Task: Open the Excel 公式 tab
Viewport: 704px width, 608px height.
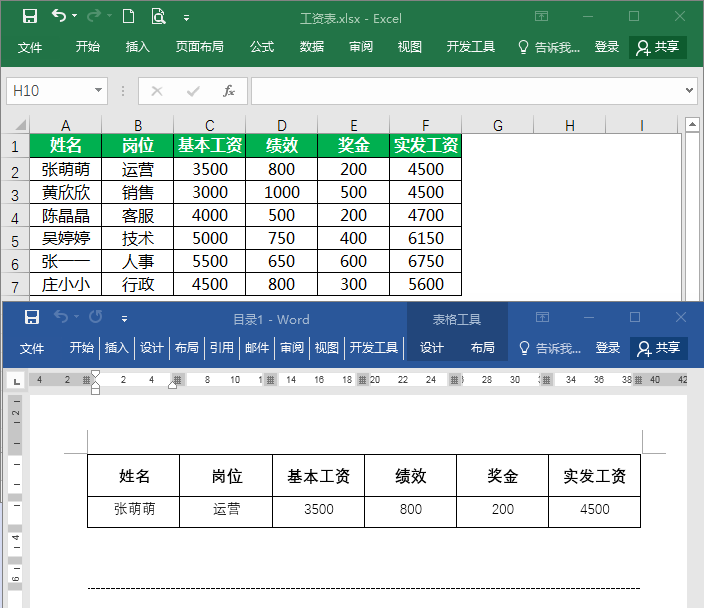Action: click(x=262, y=47)
